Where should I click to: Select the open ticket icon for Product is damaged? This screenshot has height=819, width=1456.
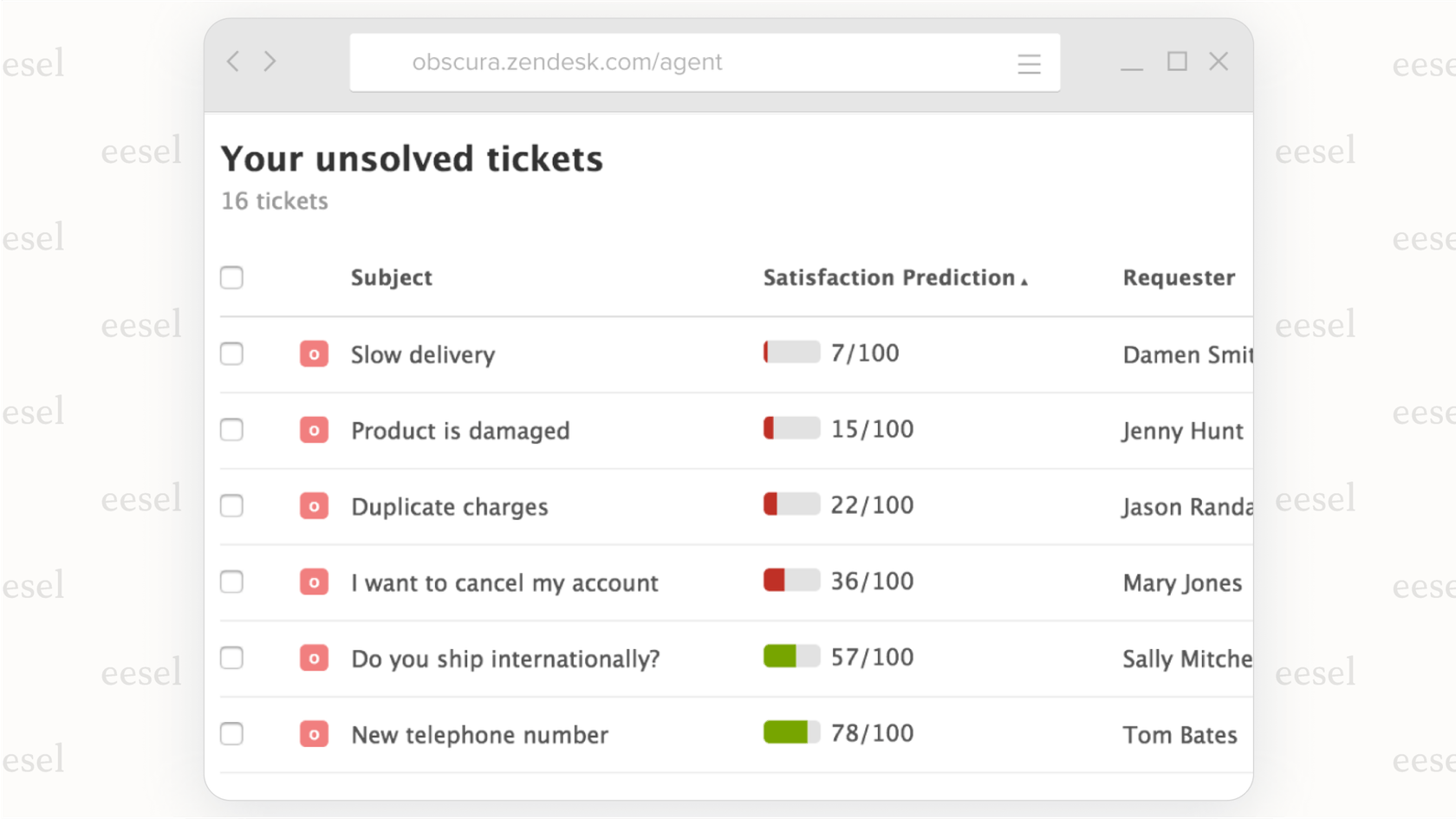313,429
